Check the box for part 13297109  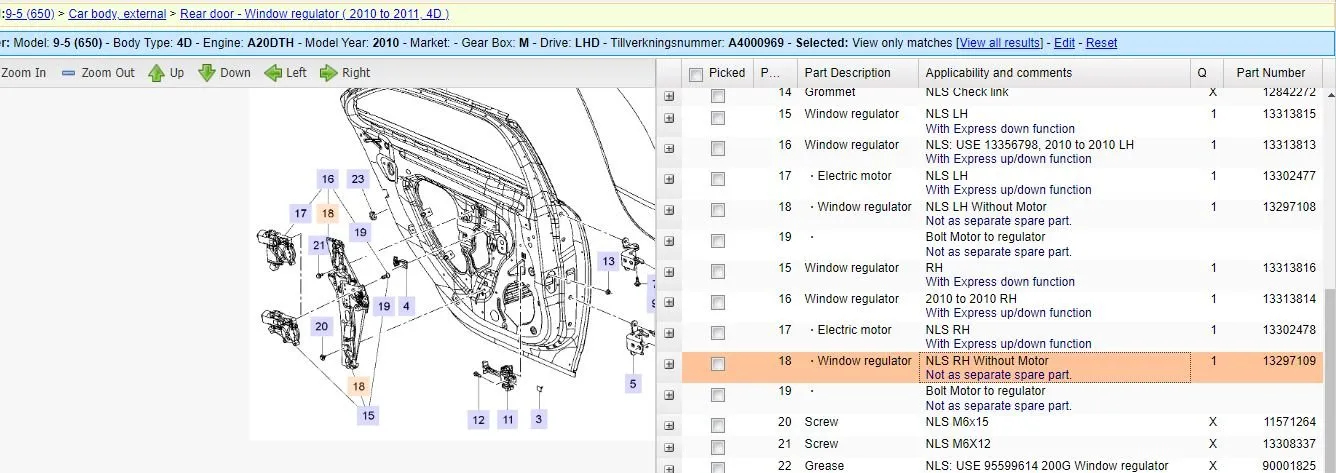click(717, 365)
